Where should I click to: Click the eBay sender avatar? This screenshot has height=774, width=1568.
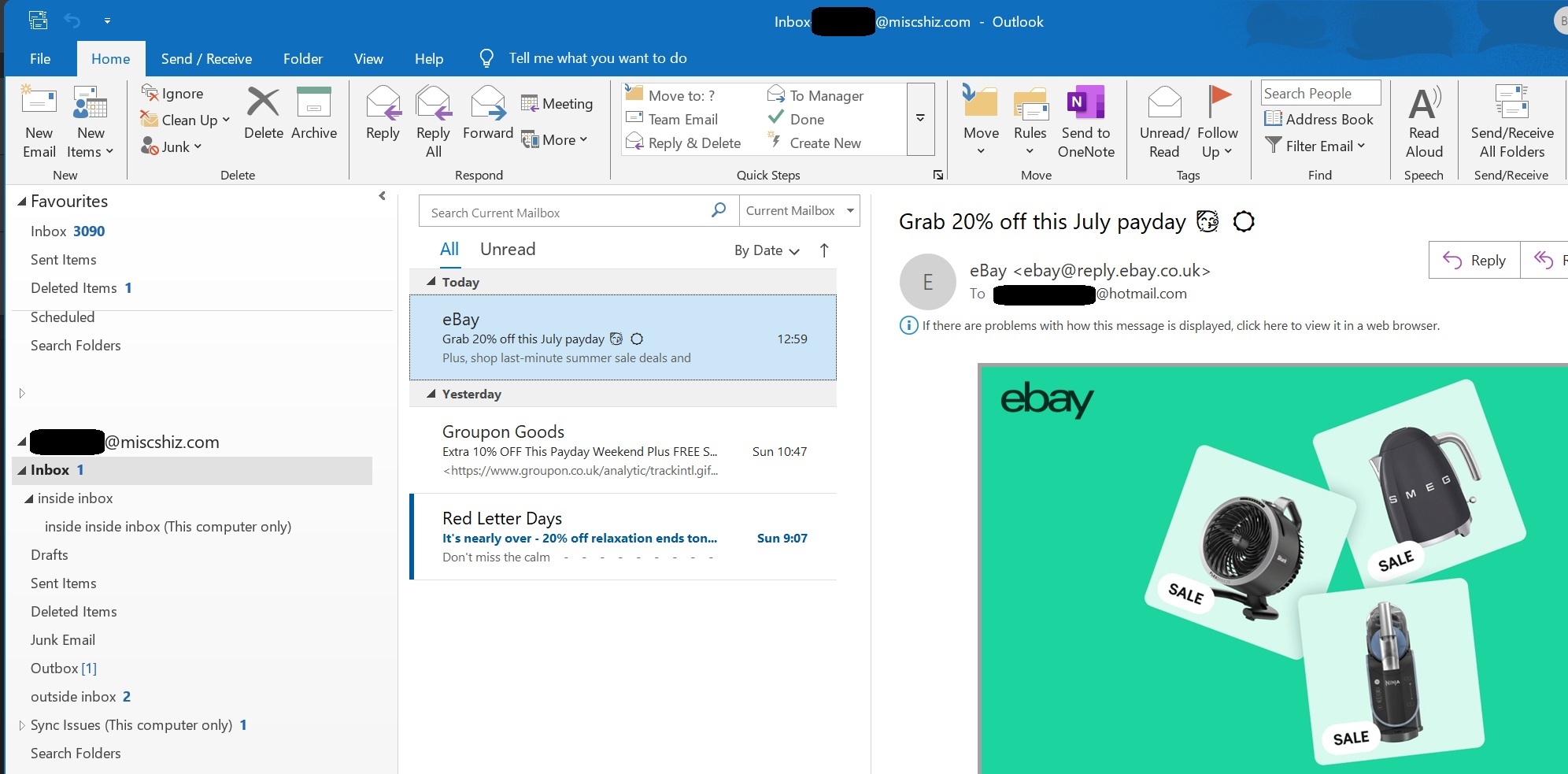(927, 282)
